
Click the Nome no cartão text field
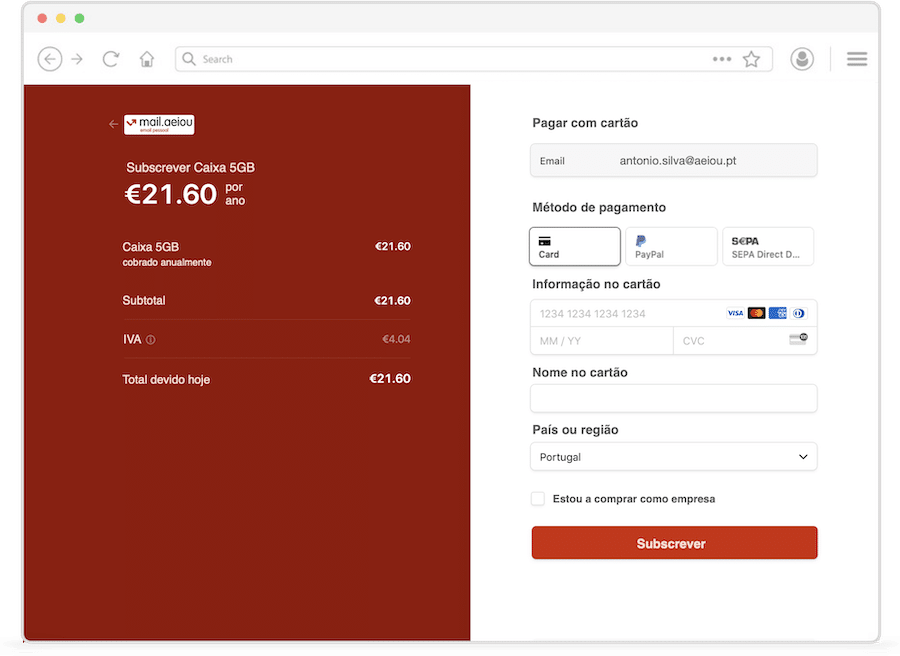pos(674,399)
